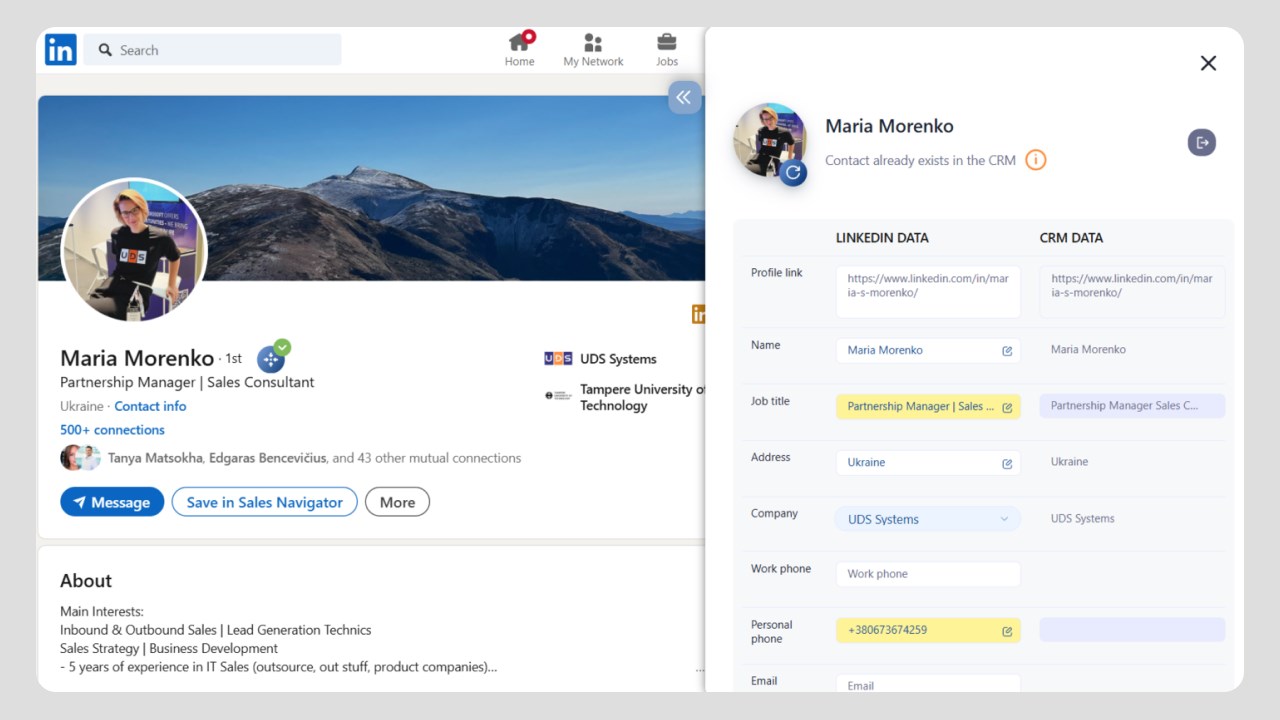Viewport: 1280px width, 720px height.
Task: Click the Maria Morenko profile name heading
Action: pos(137,358)
